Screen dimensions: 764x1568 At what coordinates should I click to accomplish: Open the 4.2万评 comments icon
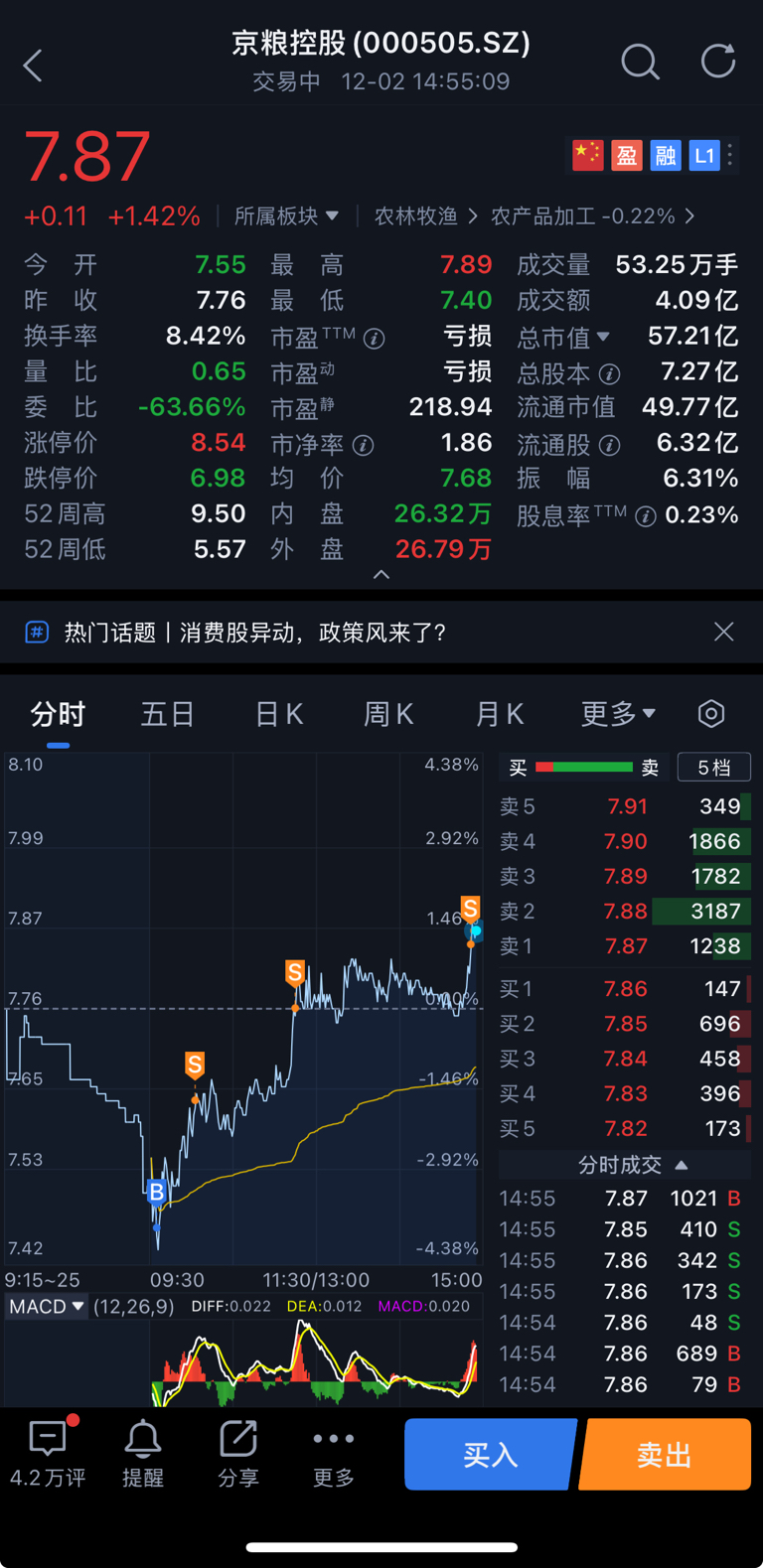pyautogui.click(x=48, y=1453)
